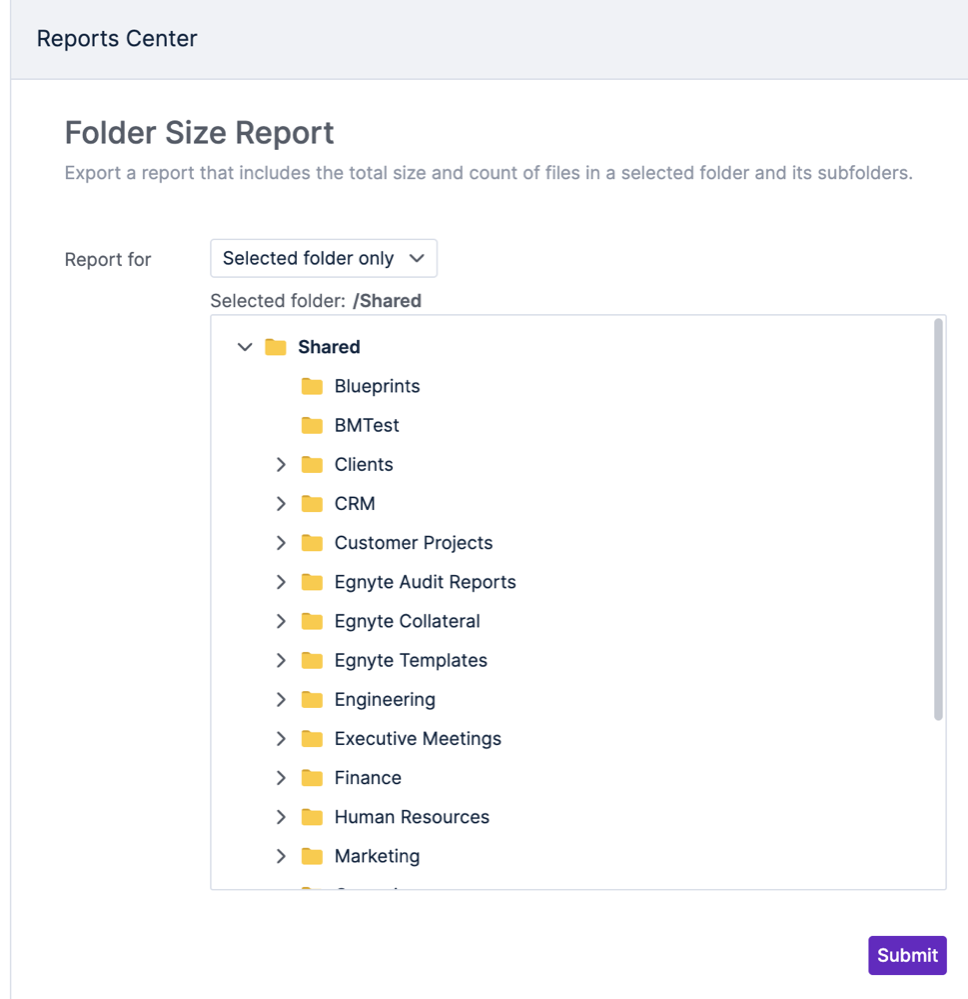Select the Egnyte Templates folder name

[410, 660]
